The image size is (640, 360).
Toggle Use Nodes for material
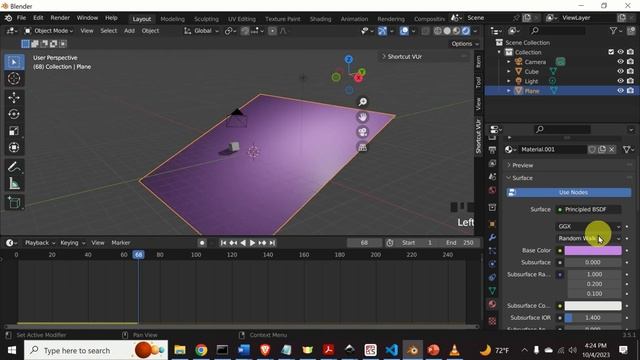(x=569, y=192)
